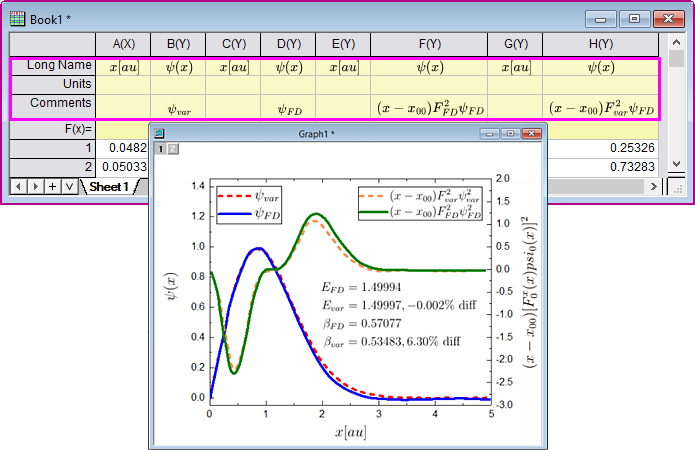Image resolution: width=695 pixels, height=450 pixels.
Task: Click cell with value 0.25326
Action: pyautogui.click(x=603, y=148)
